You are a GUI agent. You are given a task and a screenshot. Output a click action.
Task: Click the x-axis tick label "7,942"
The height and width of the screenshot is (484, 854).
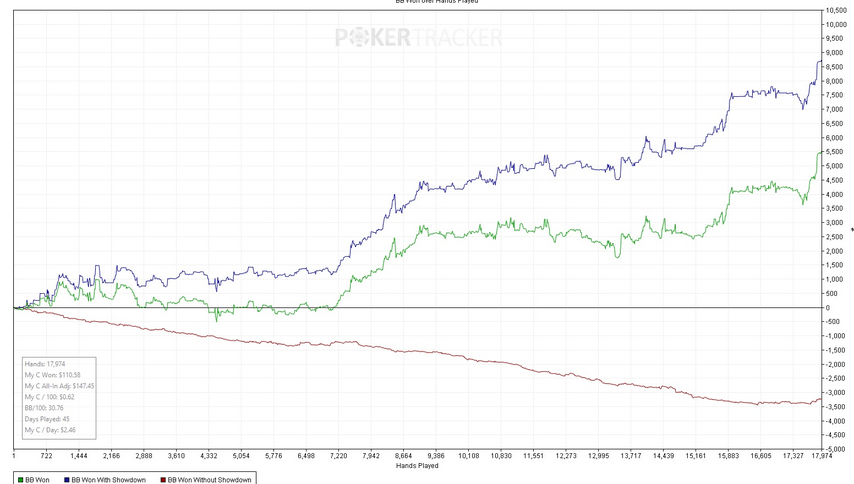371,456
